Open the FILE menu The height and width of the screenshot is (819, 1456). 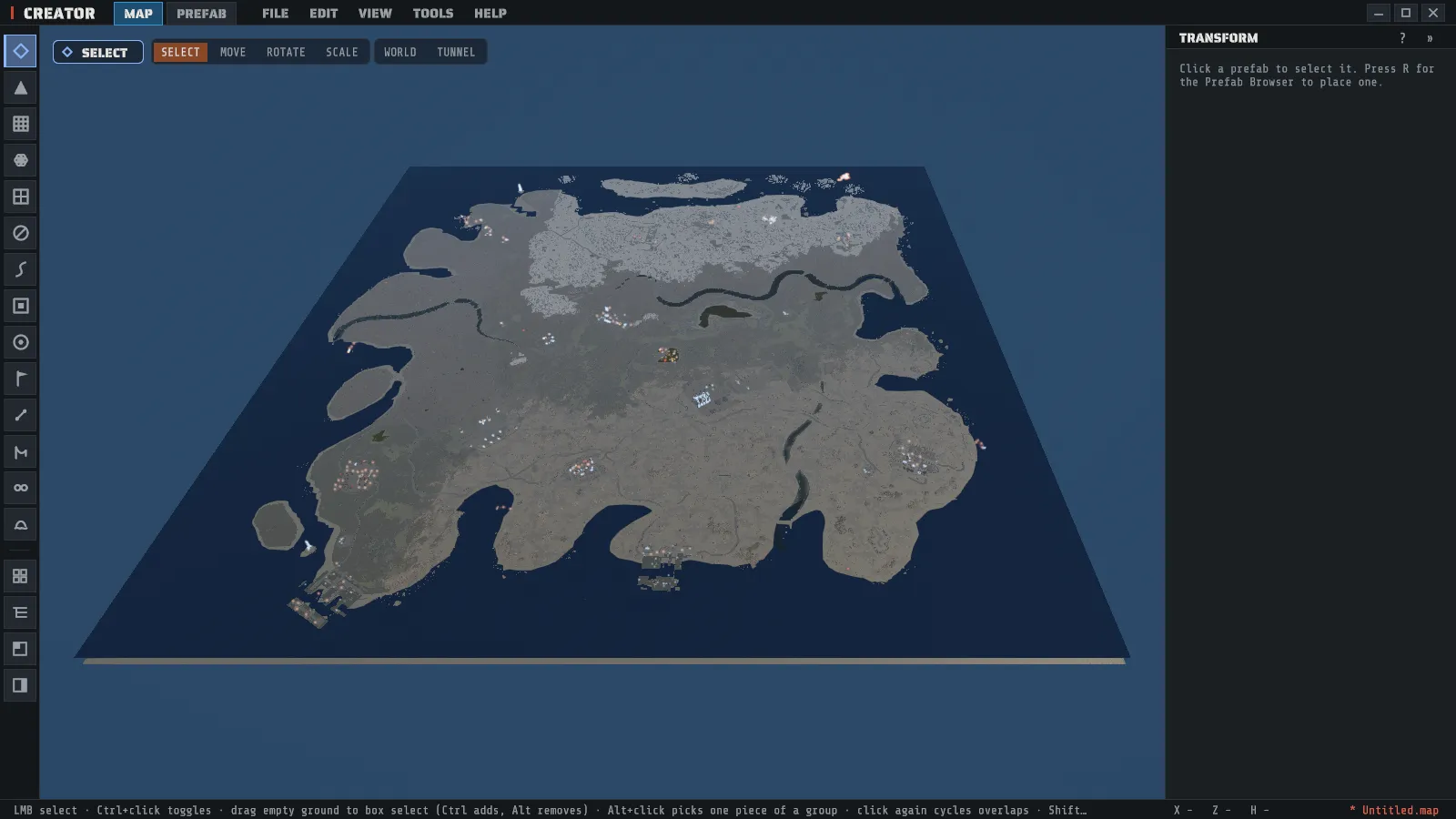point(275,14)
